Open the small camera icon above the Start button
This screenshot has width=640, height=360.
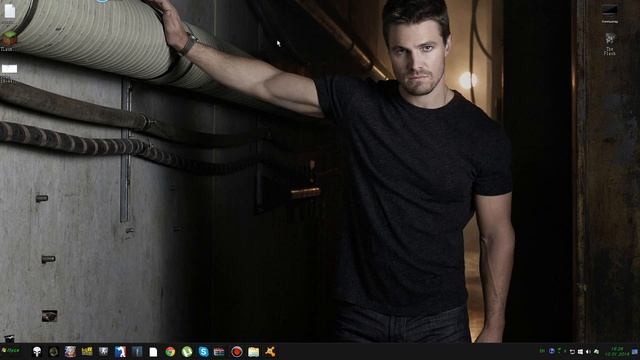coord(9,339)
